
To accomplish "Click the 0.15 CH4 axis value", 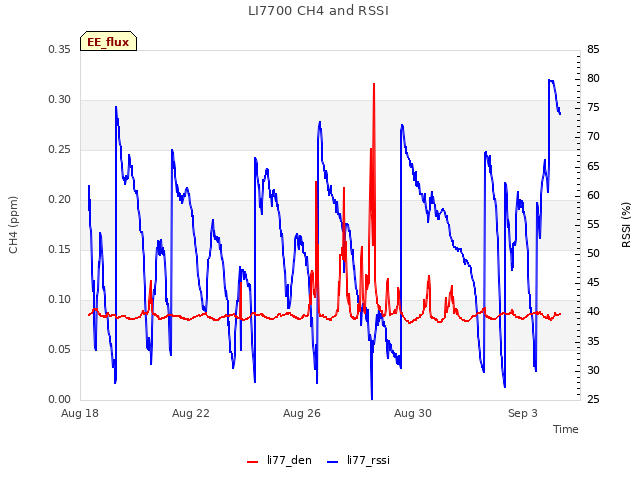I will (x=60, y=249).
